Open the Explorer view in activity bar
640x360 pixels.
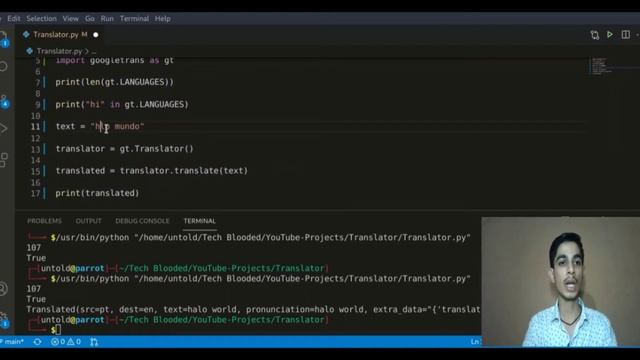pos(4,39)
